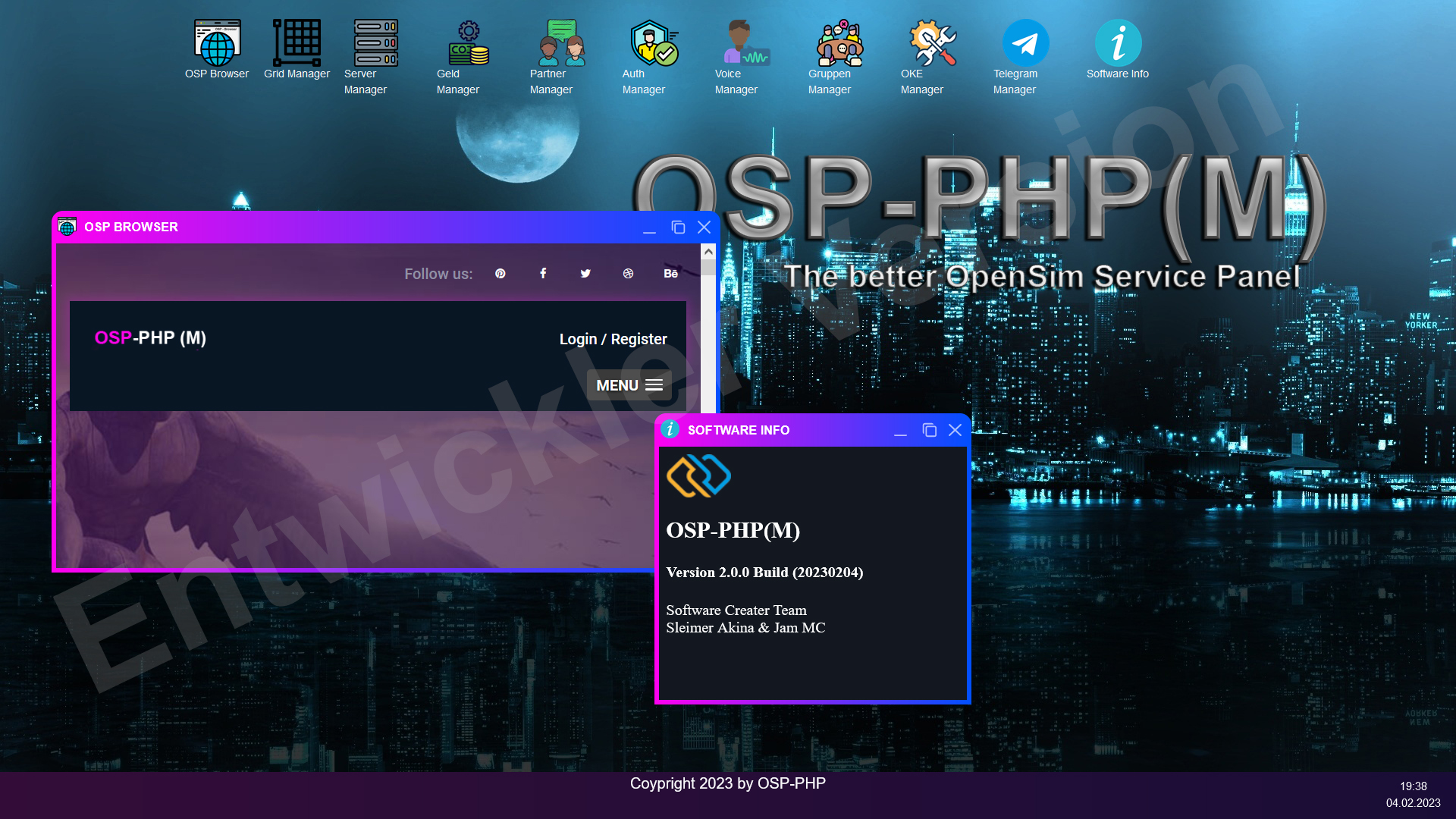Click the Facebook follow icon
Viewport: 1456px width, 819px height.
(x=543, y=274)
